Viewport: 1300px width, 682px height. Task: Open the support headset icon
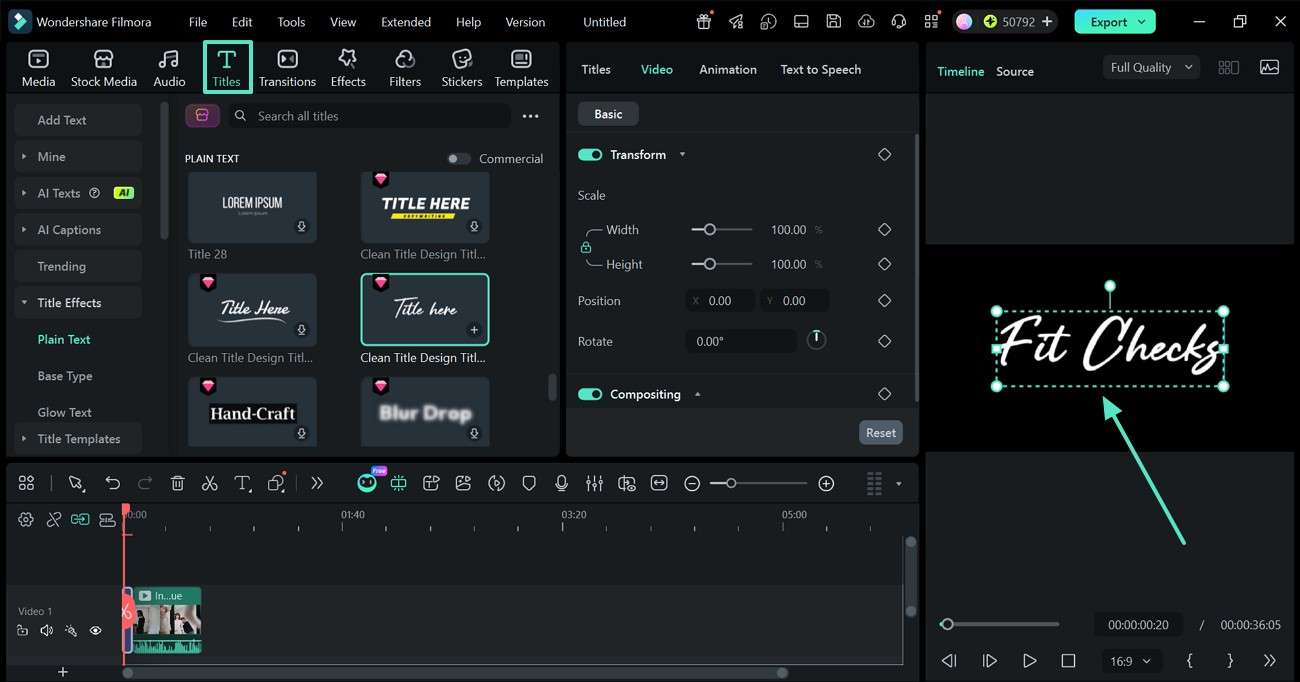[x=898, y=21]
